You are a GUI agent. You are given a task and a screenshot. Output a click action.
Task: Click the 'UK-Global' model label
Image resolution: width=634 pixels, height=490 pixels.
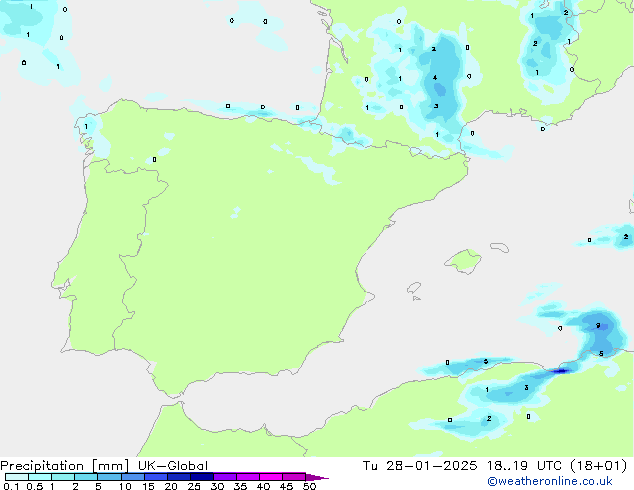click(x=173, y=466)
